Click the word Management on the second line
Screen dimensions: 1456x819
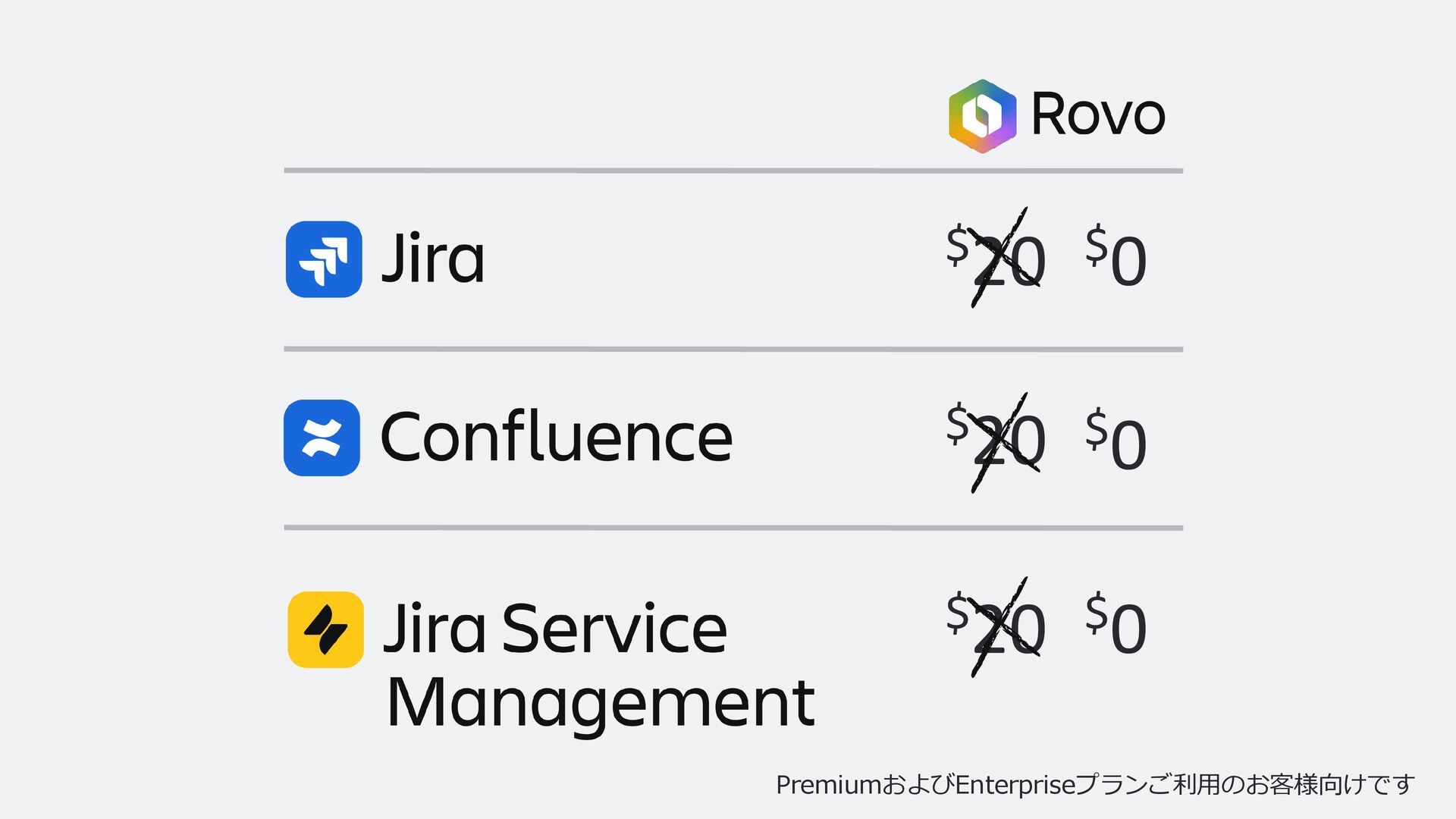tap(601, 703)
